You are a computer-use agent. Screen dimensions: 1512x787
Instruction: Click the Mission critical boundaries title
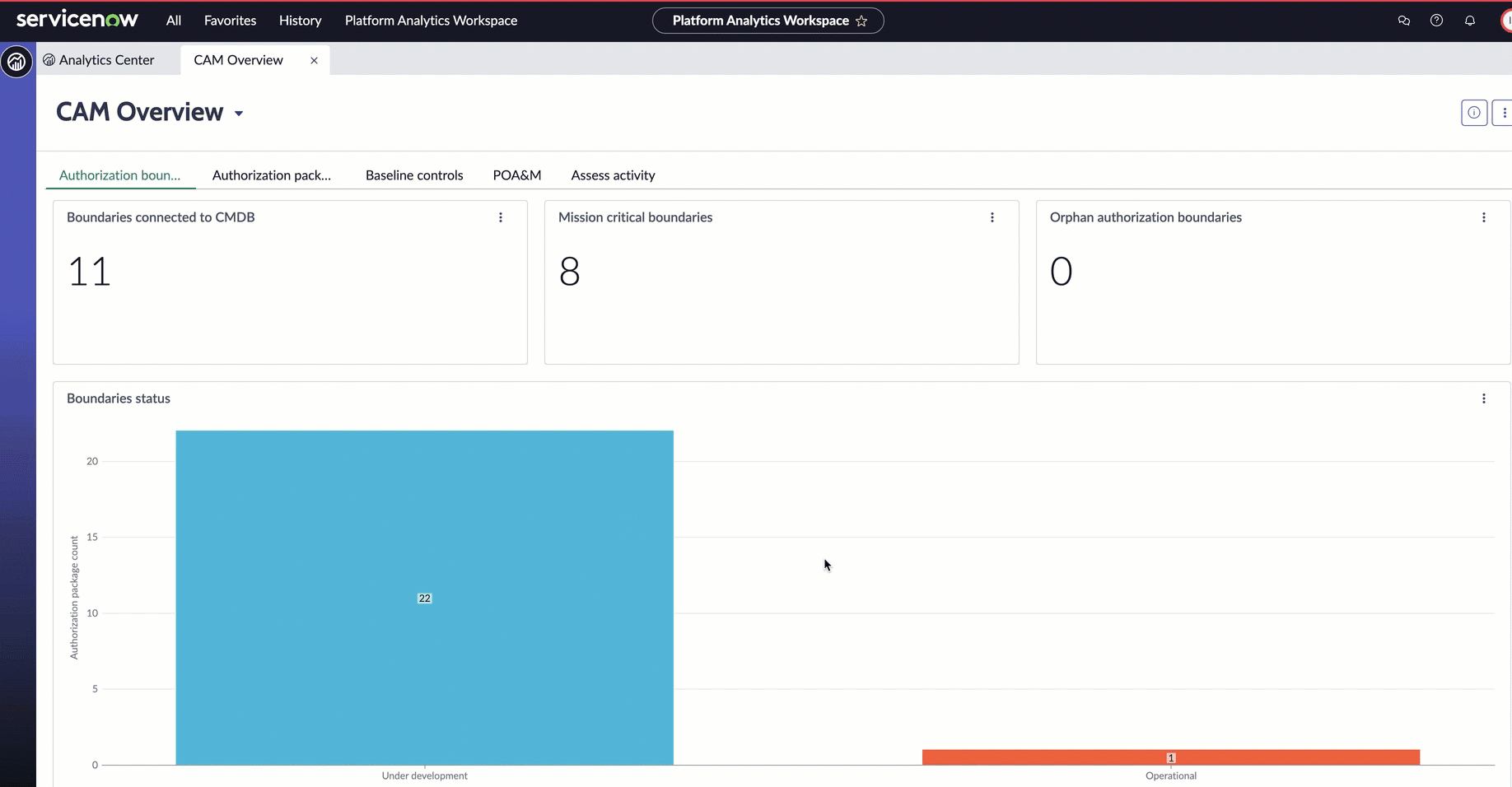tap(636, 217)
